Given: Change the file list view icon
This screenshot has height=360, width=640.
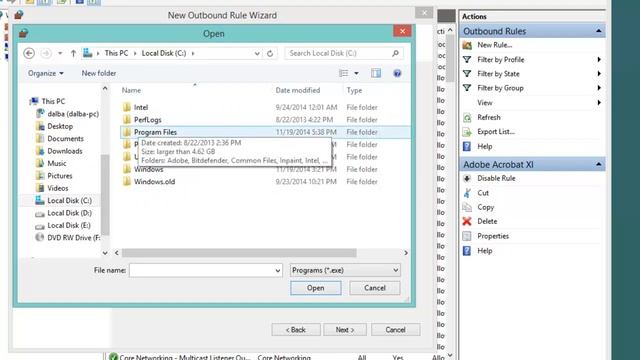Looking at the screenshot, I should (344, 73).
